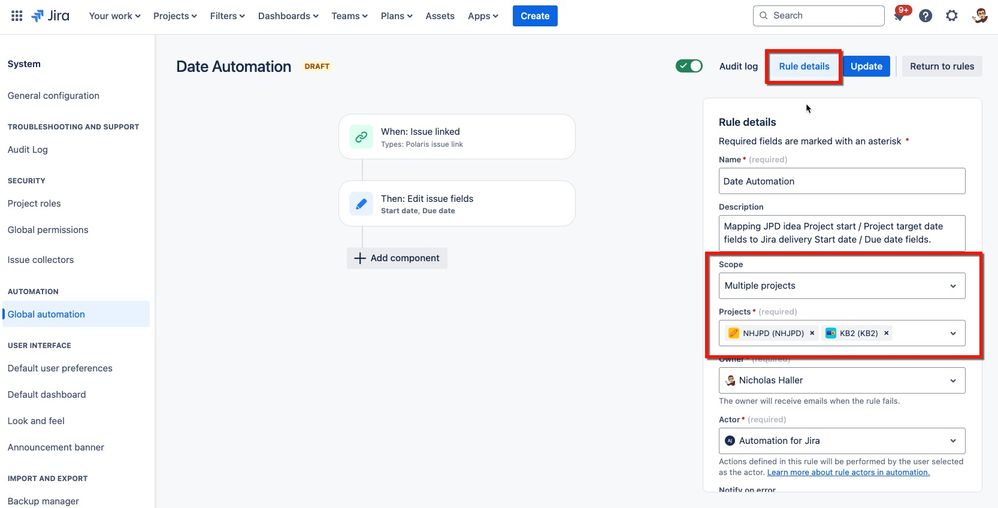Open Default dashboard in sidebar

[46, 395]
